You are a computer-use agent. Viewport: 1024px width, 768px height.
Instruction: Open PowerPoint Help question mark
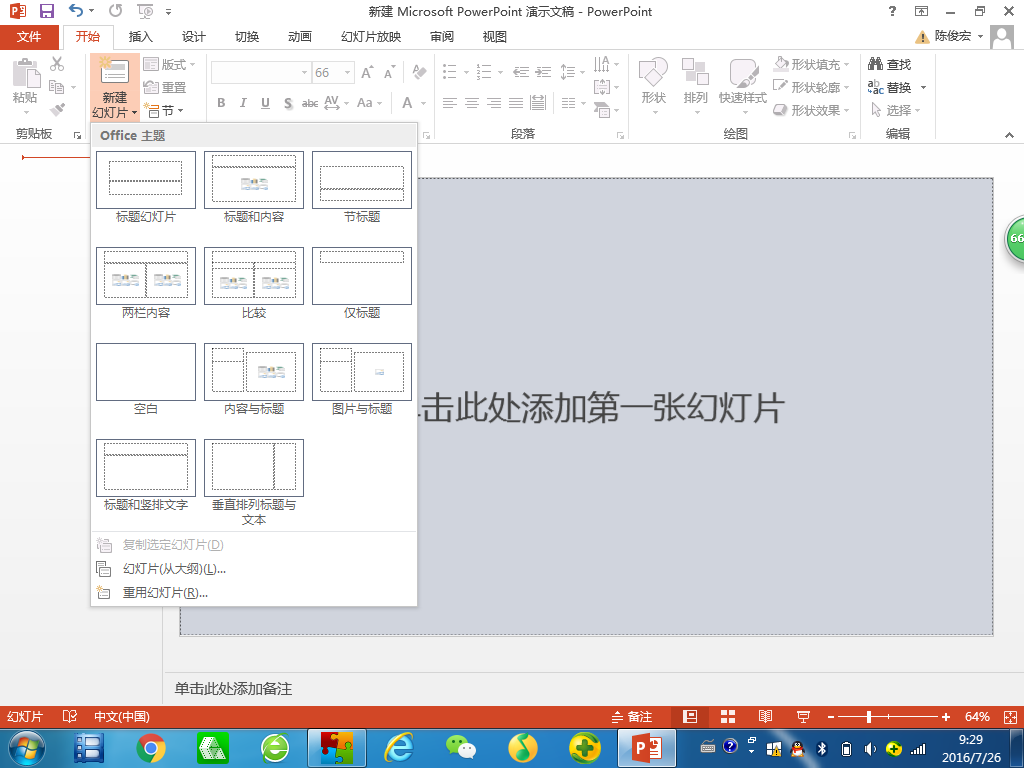click(892, 11)
